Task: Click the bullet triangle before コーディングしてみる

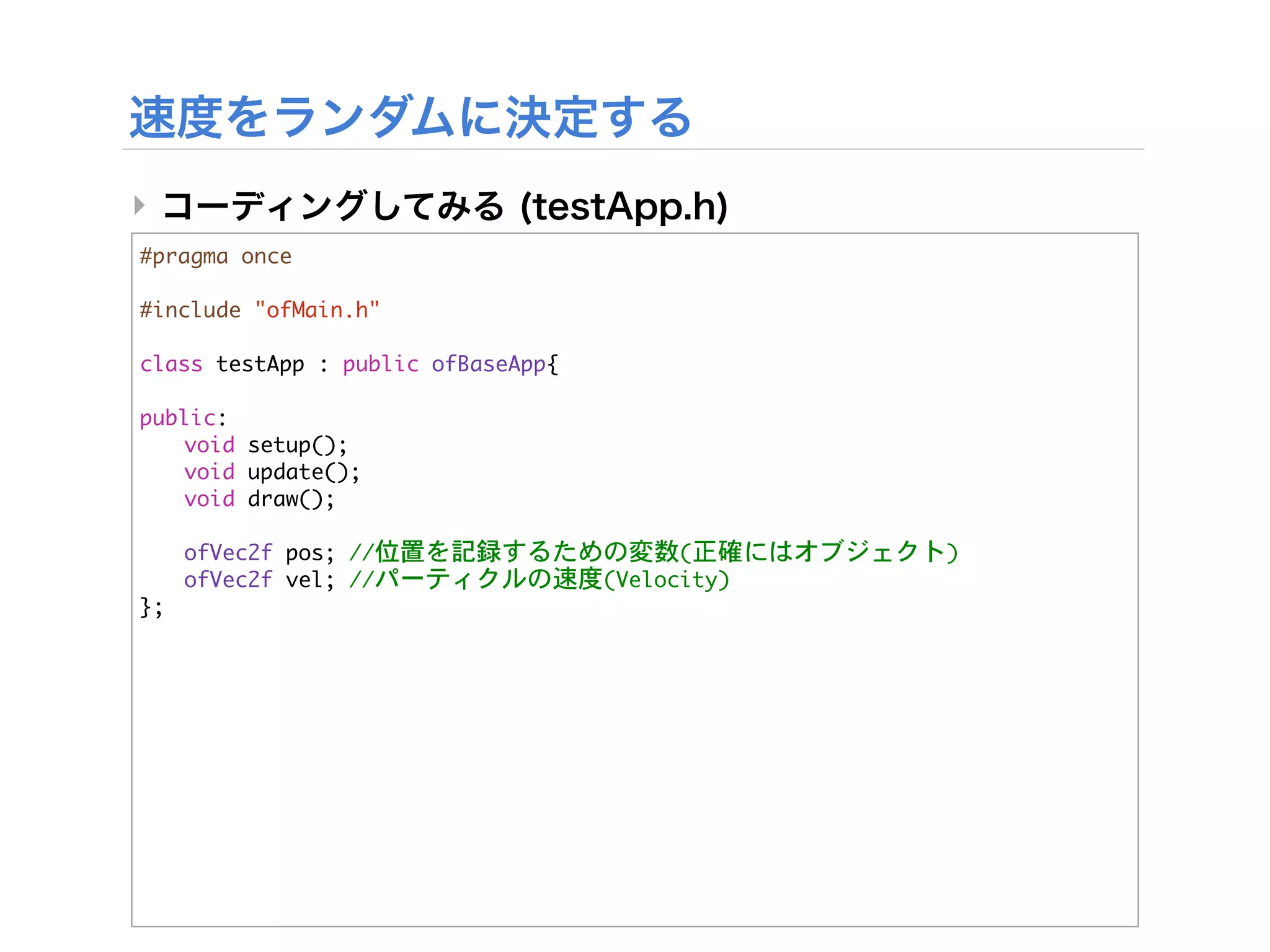Action: click(x=140, y=205)
